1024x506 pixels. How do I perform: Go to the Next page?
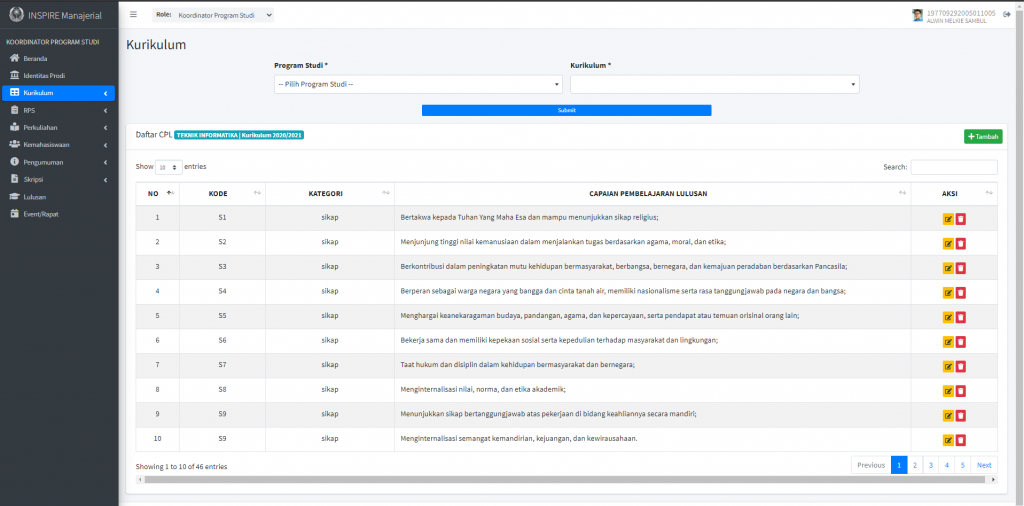point(984,465)
